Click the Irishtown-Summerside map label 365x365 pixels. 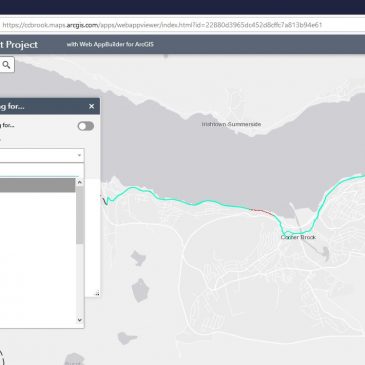click(x=231, y=124)
